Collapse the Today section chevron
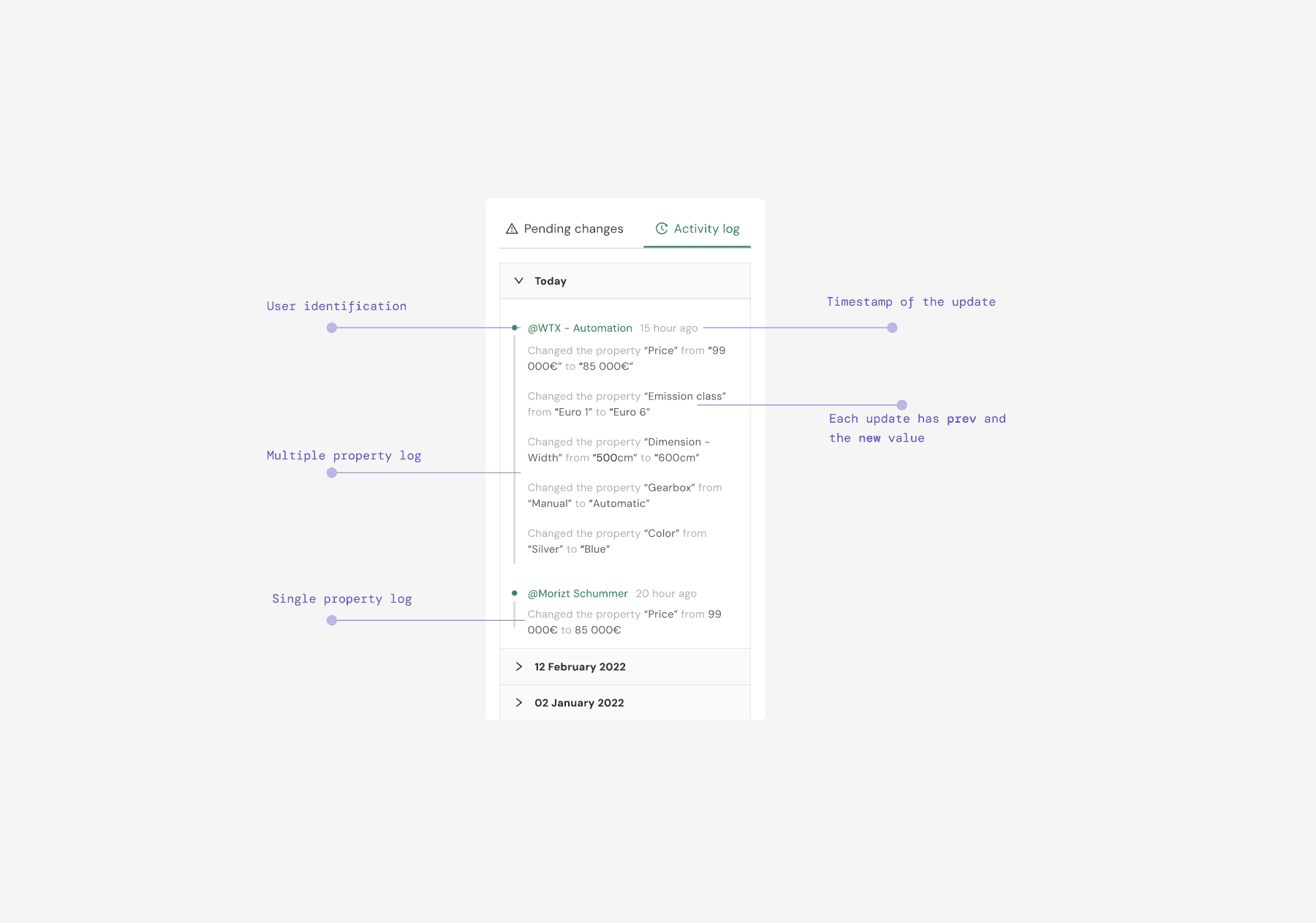Screen dimensions: 1316x923 (519, 281)
